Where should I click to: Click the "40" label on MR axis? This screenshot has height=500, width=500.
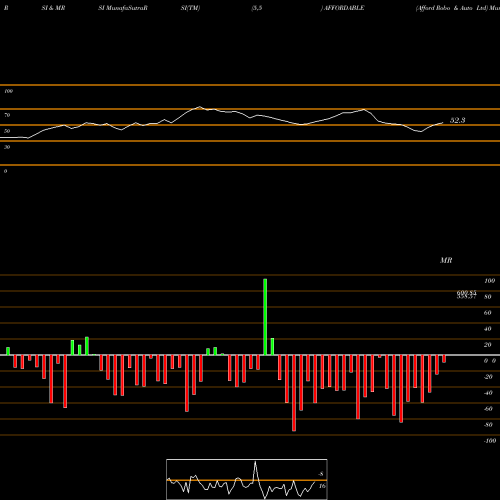click(x=487, y=329)
